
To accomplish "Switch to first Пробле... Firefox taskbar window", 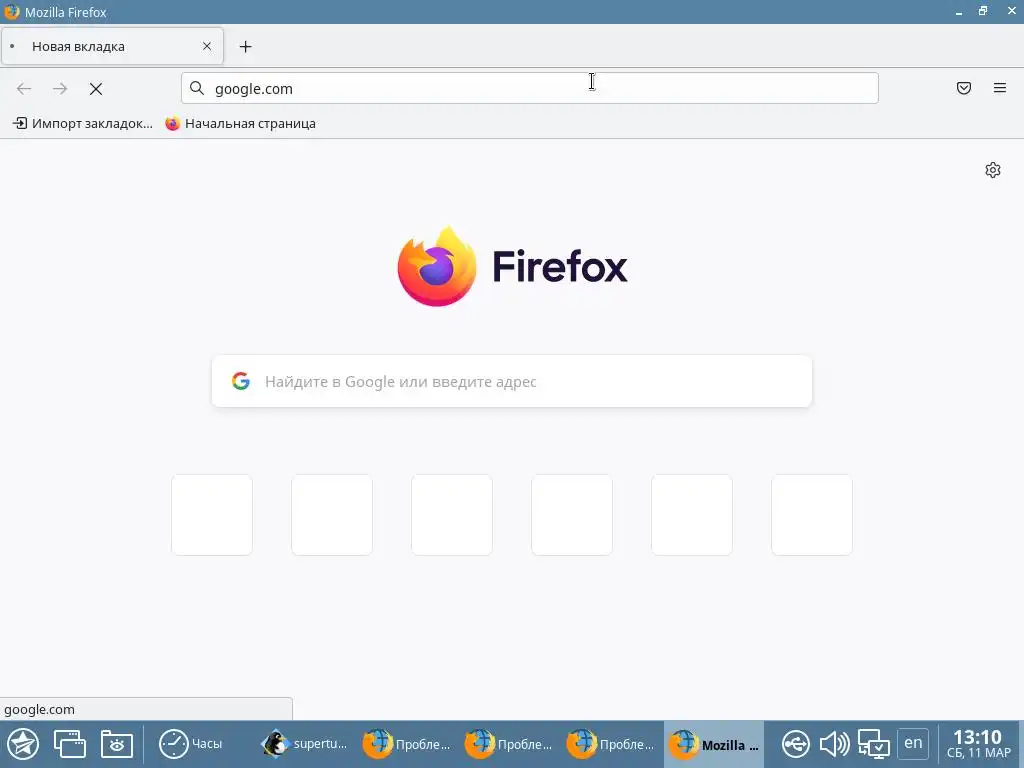I will coord(406,744).
